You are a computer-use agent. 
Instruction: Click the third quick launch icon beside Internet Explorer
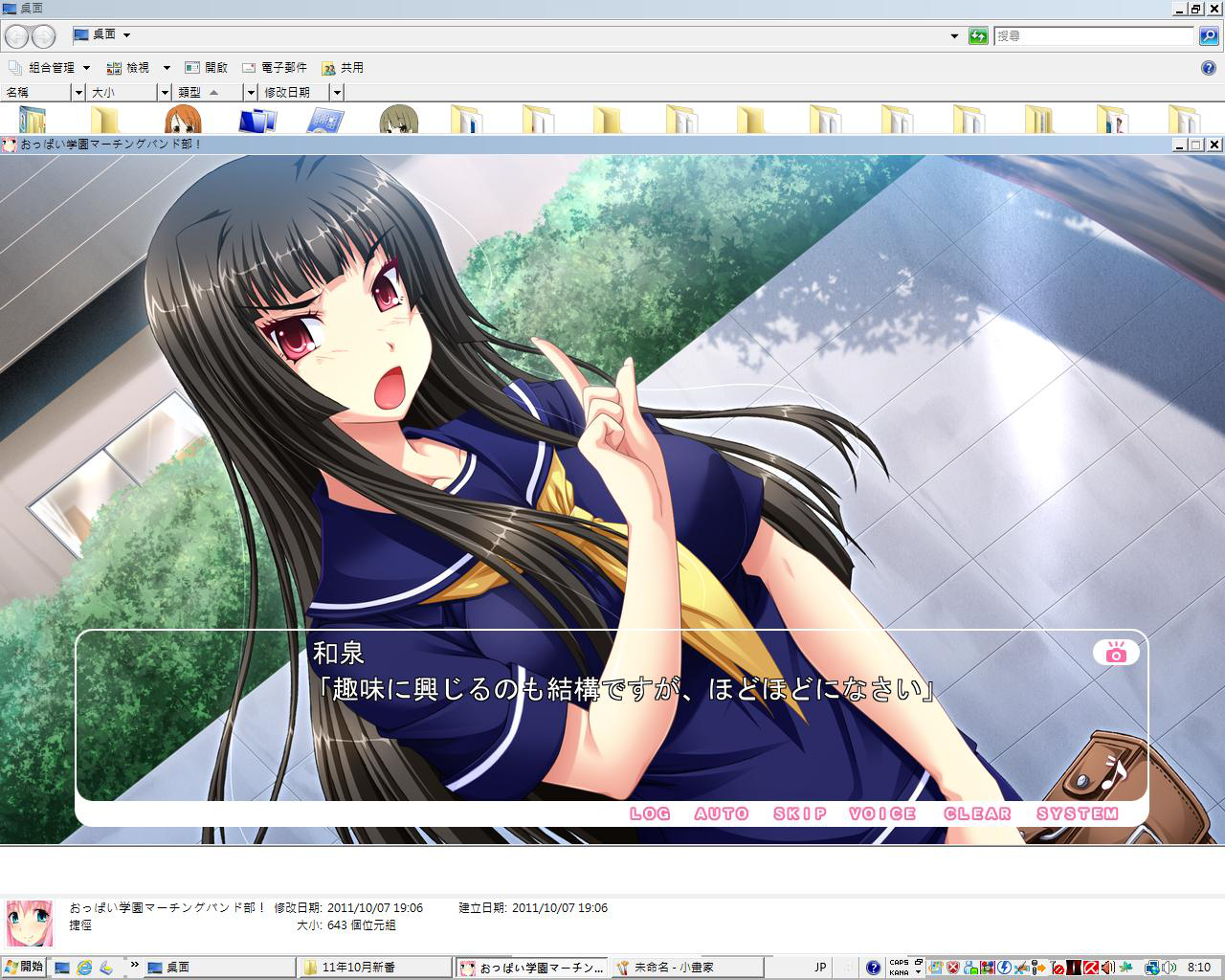click(106, 968)
